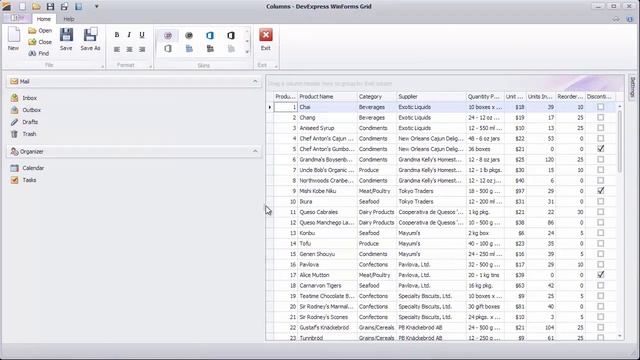Align text left in Format group
This screenshot has width=640, height=360.
117,49
